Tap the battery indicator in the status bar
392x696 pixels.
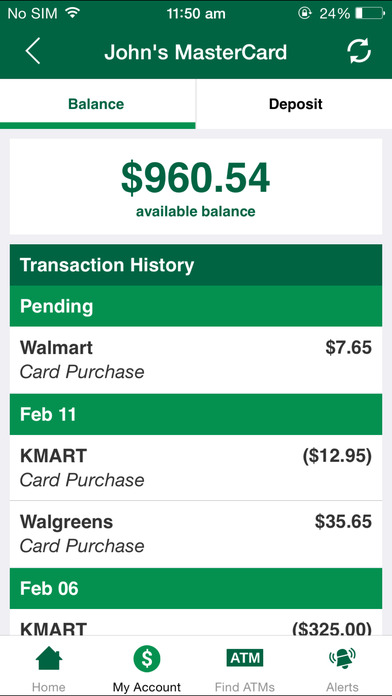370,14
